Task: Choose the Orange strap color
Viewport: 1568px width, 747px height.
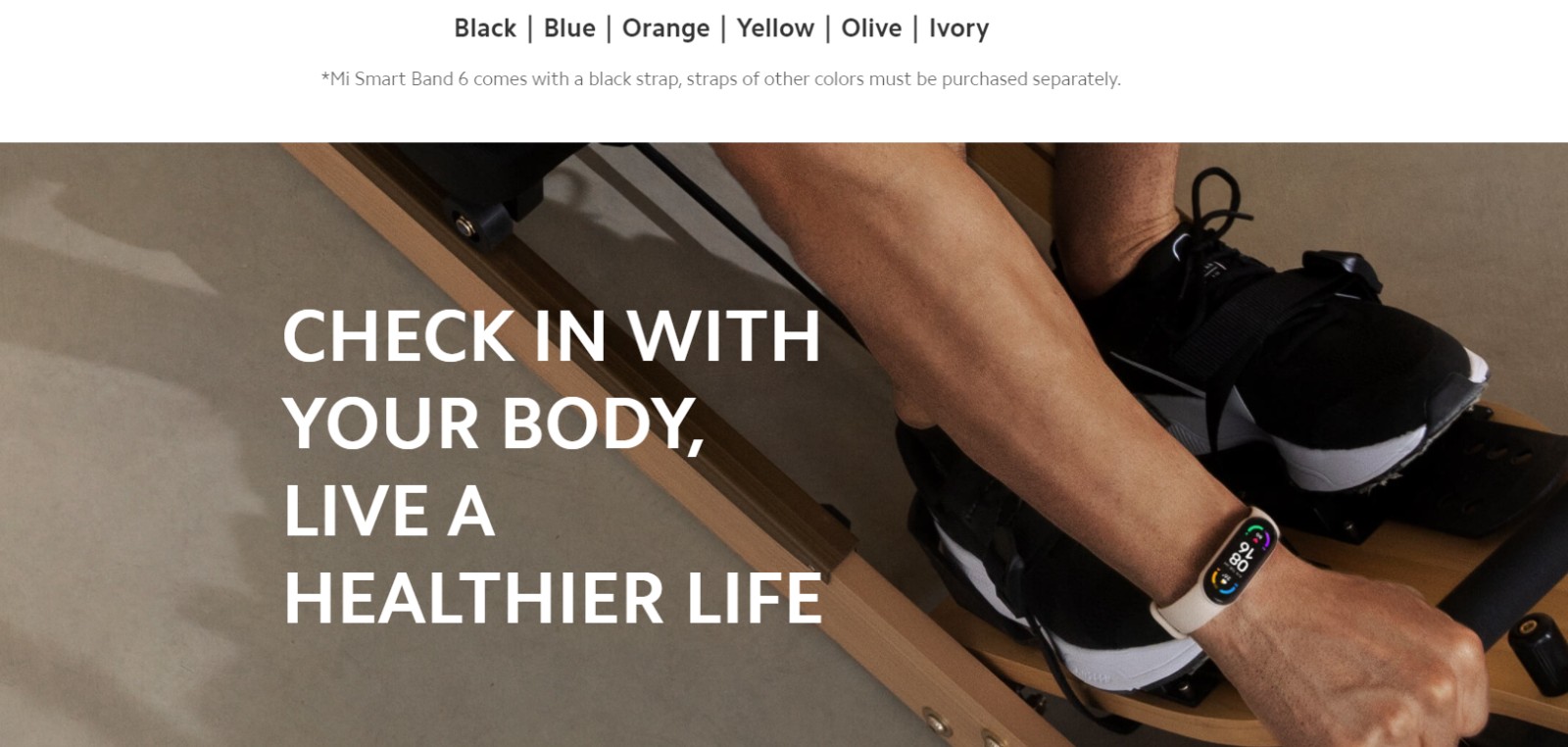Action: (x=665, y=29)
